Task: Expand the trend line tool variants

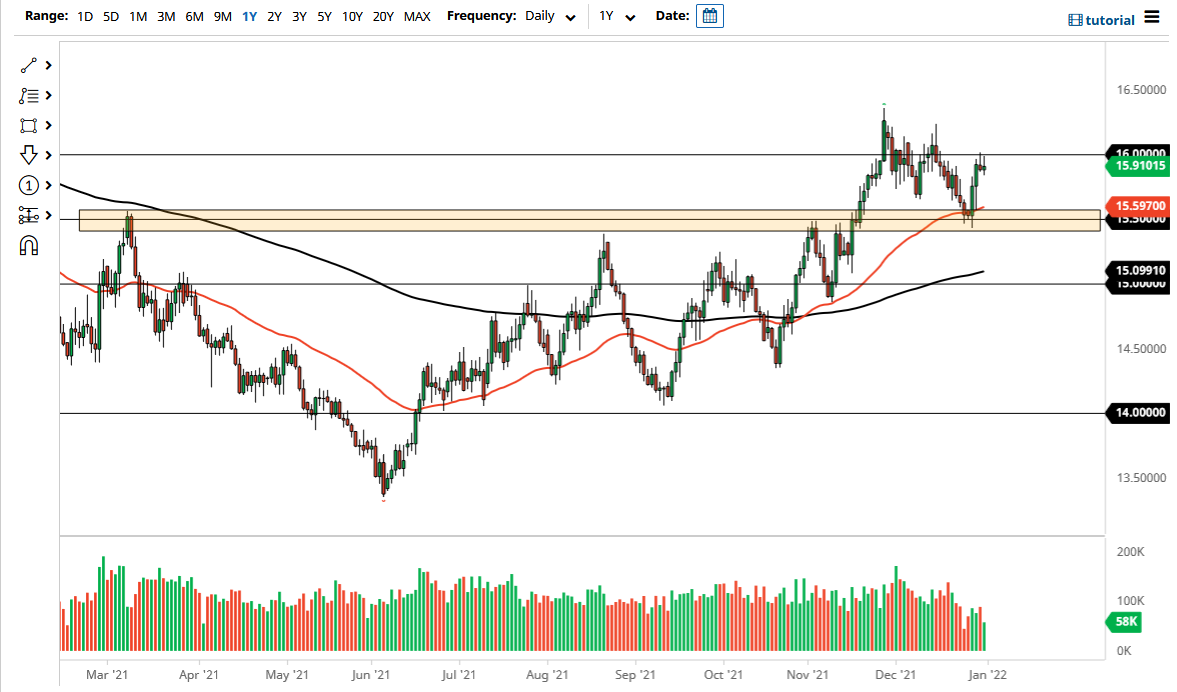Action: 47,65
